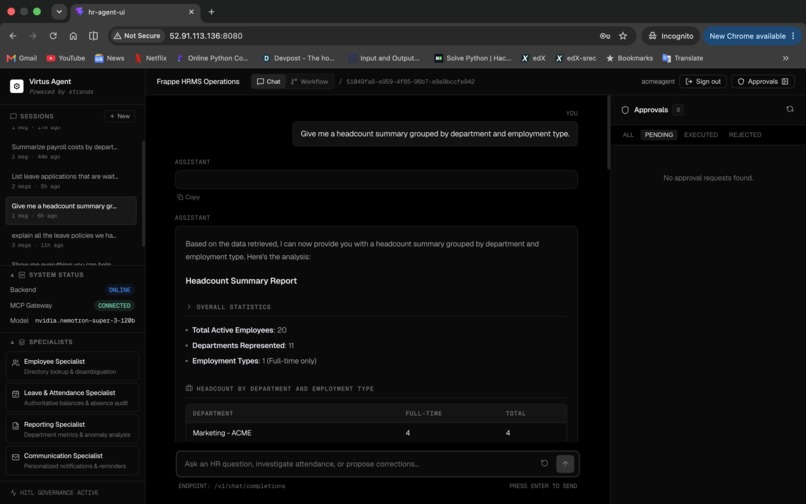Open the YouTube bookmark
The width and height of the screenshot is (806, 504).
(x=66, y=58)
